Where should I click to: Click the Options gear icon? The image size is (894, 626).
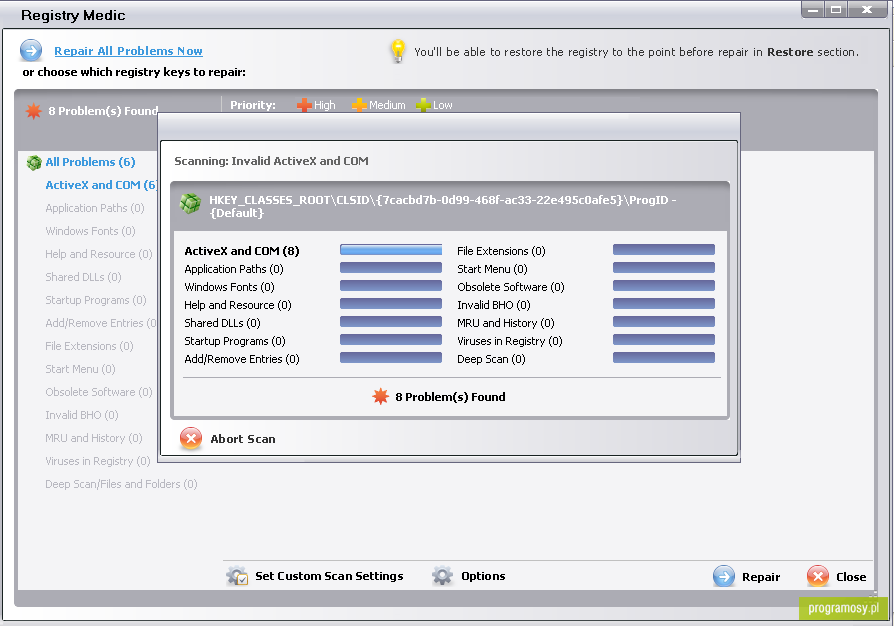442,576
